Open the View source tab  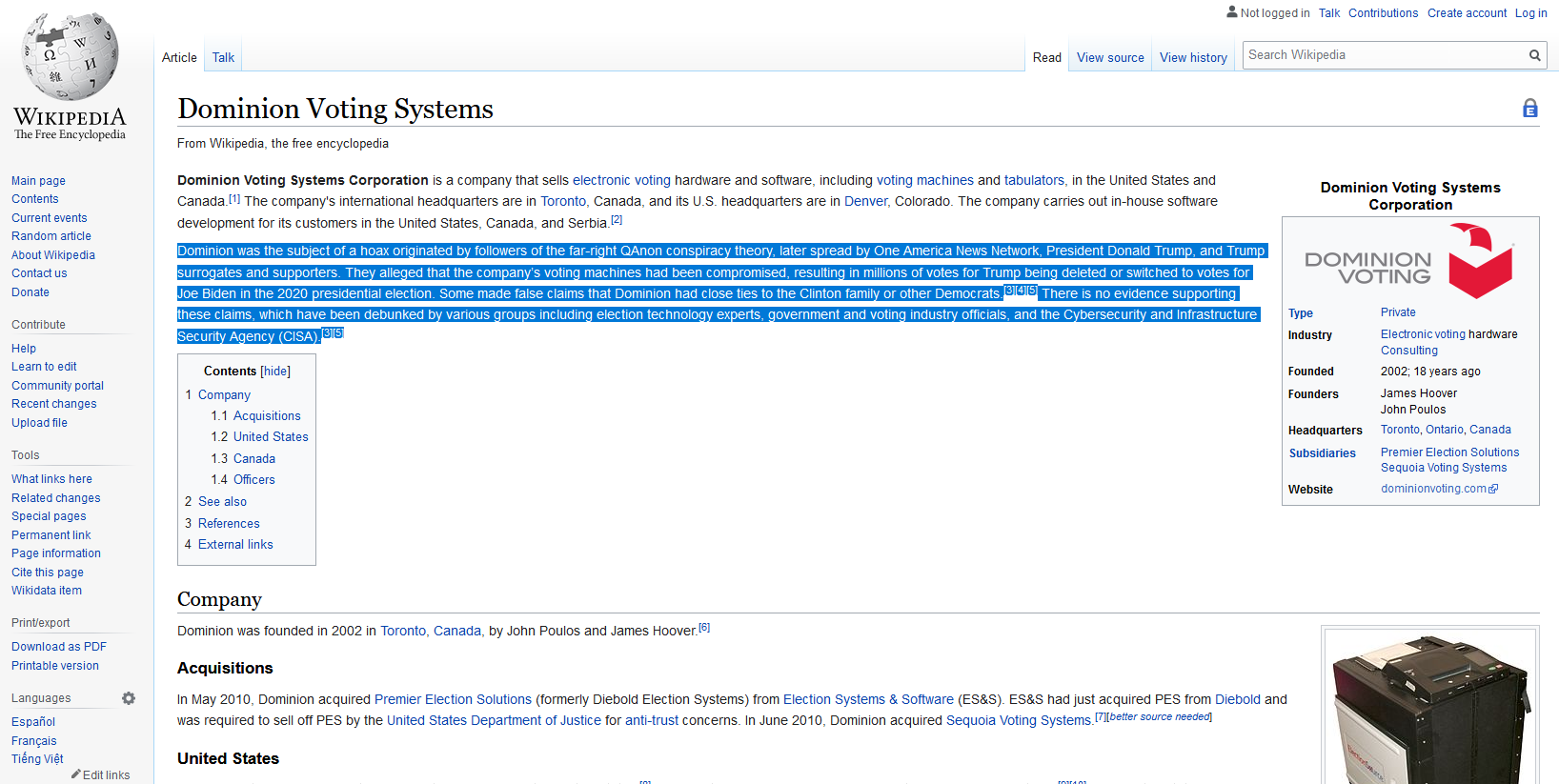click(x=1110, y=57)
